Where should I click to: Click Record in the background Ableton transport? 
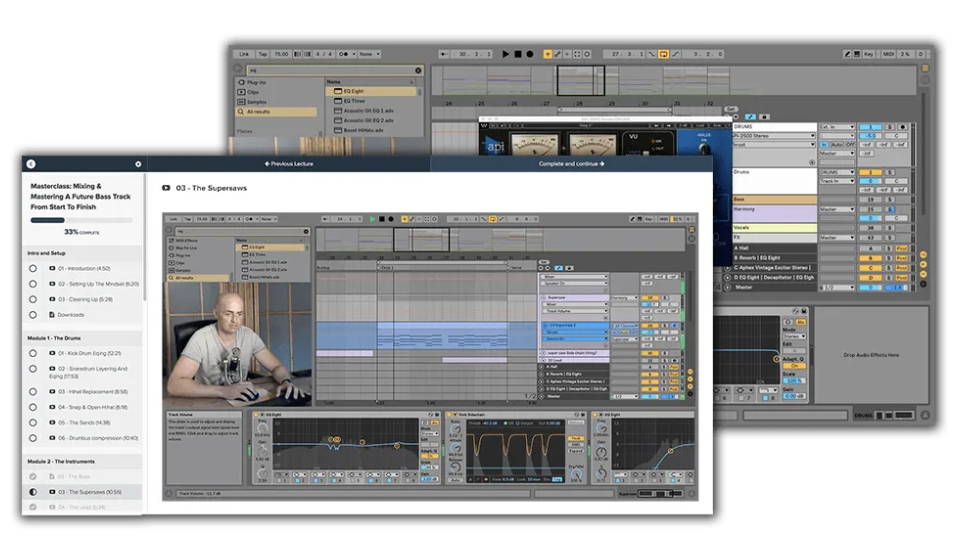coord(530,54)
